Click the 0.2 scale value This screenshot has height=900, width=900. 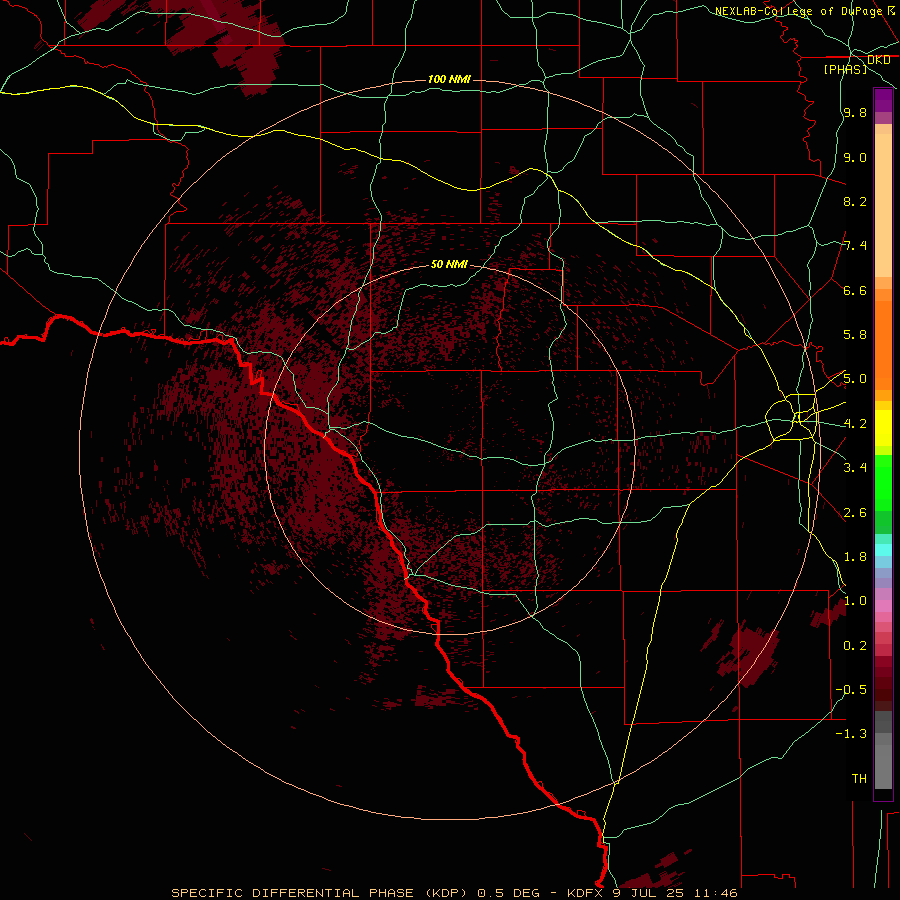(855, 646)
